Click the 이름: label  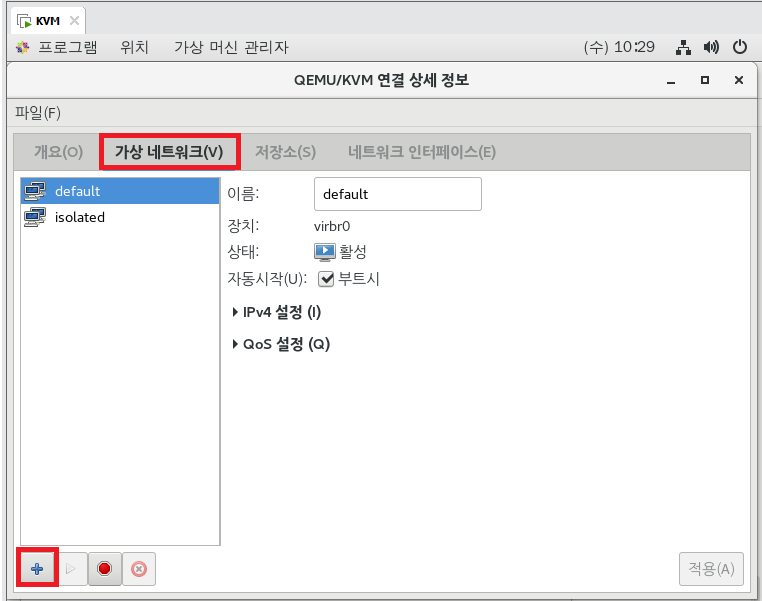click(x=243, y=194)
